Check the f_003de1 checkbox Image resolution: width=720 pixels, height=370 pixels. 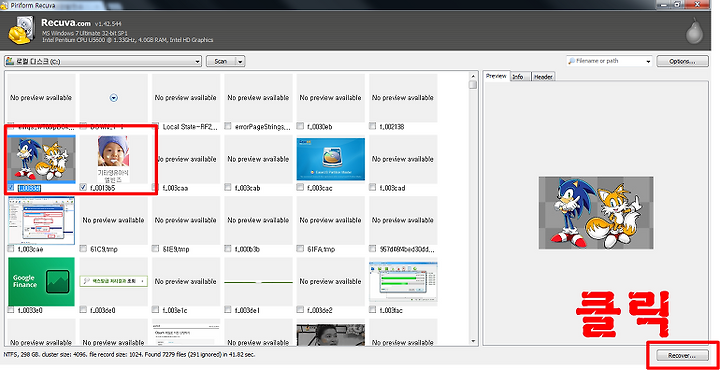tap(228, 310)
